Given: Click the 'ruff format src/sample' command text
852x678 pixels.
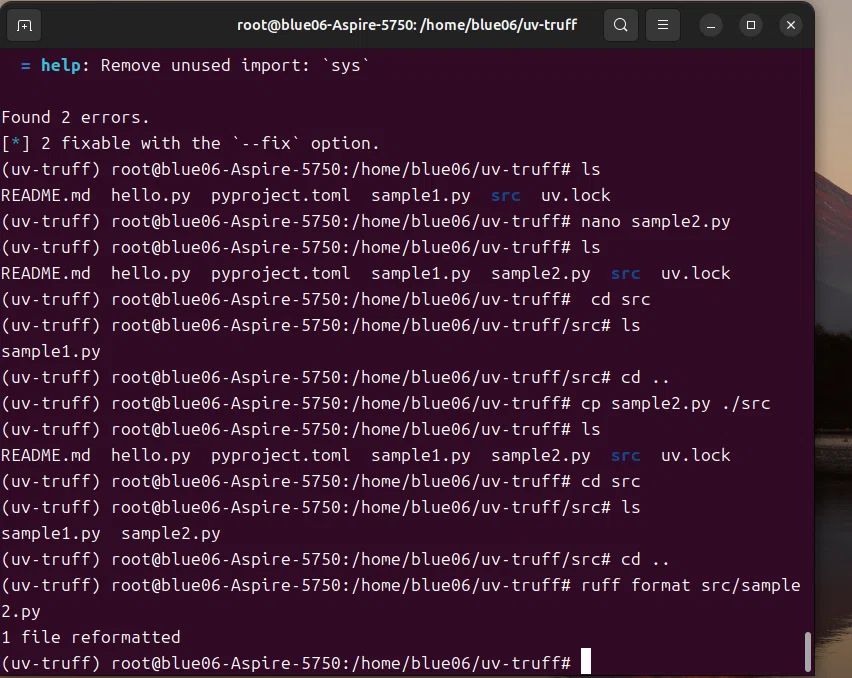Looking at the screenshot, I should click(x=690, y=586).
